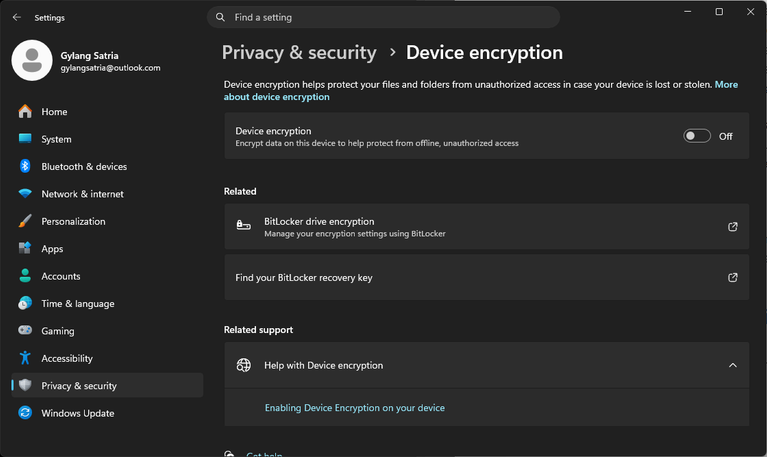
Task: Click the Home house icon in sidebar
Action: [x=25, y=112]
